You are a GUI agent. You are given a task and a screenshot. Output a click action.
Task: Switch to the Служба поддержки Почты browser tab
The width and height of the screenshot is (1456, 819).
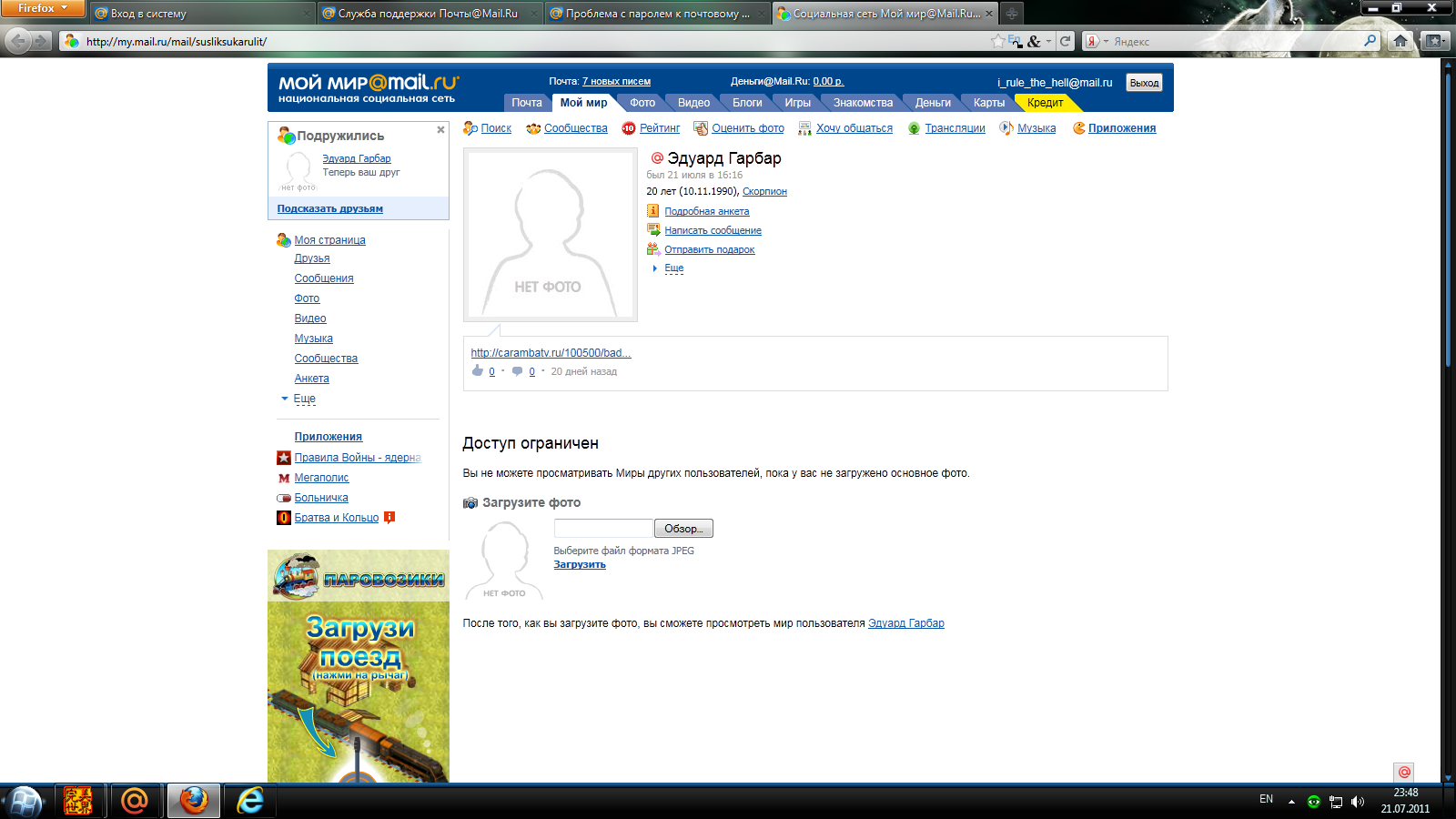(x=430, y=14)
